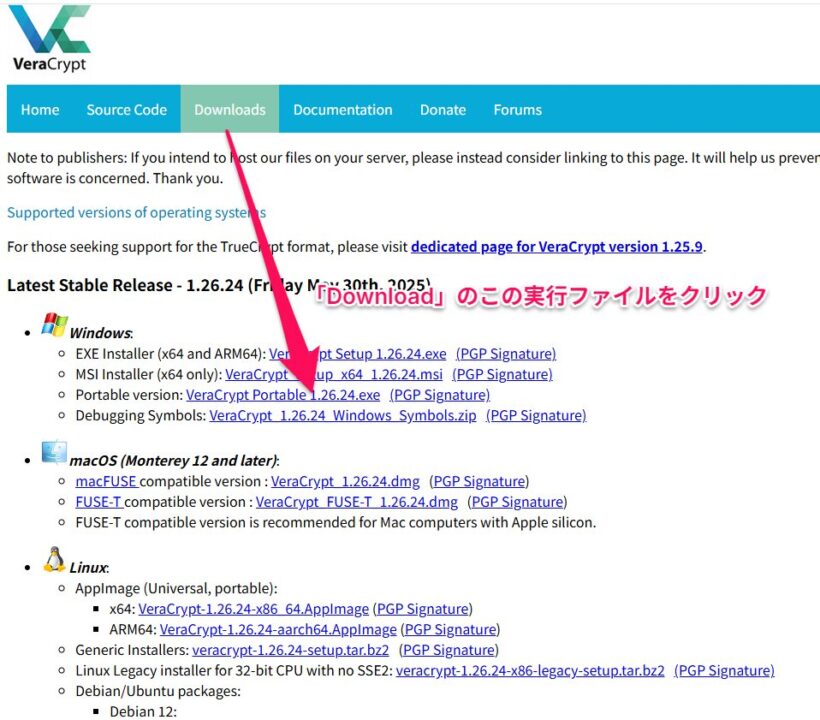Download VeraCrypt Portable 1.26.24.exe
The width and height of the screenshot is (820, 720).
[283, 395]
